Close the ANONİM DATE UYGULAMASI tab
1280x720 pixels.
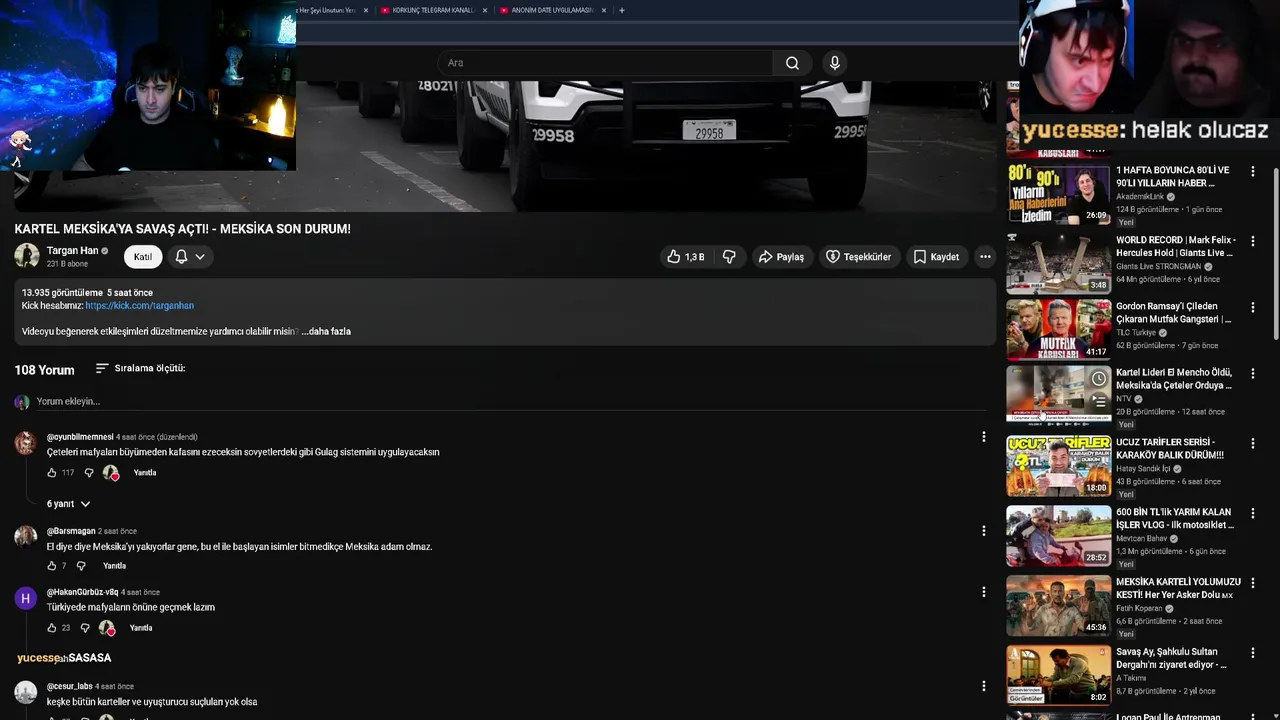(x=604, y=10)
